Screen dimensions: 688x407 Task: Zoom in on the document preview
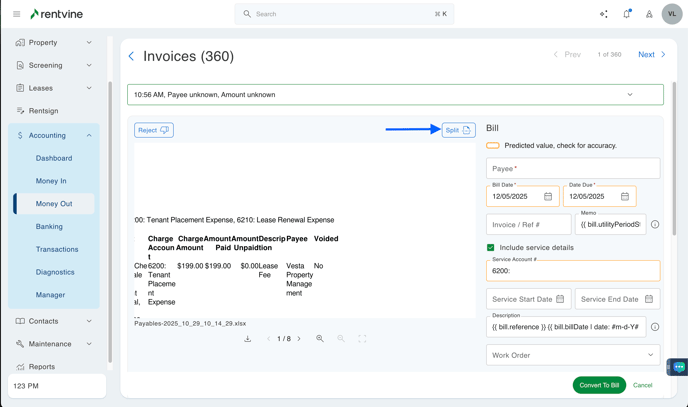click(320, 339)
